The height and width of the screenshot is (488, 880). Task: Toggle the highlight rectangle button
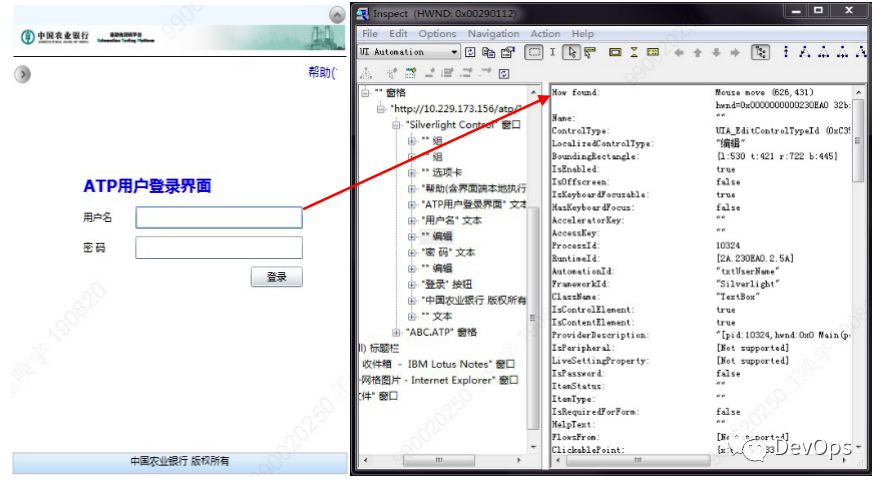tap(534, 52)
